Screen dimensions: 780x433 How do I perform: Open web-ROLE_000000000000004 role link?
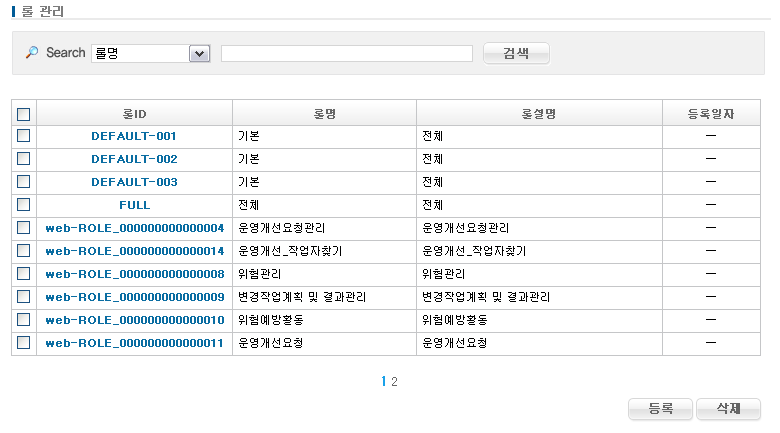tap(134, 228)
